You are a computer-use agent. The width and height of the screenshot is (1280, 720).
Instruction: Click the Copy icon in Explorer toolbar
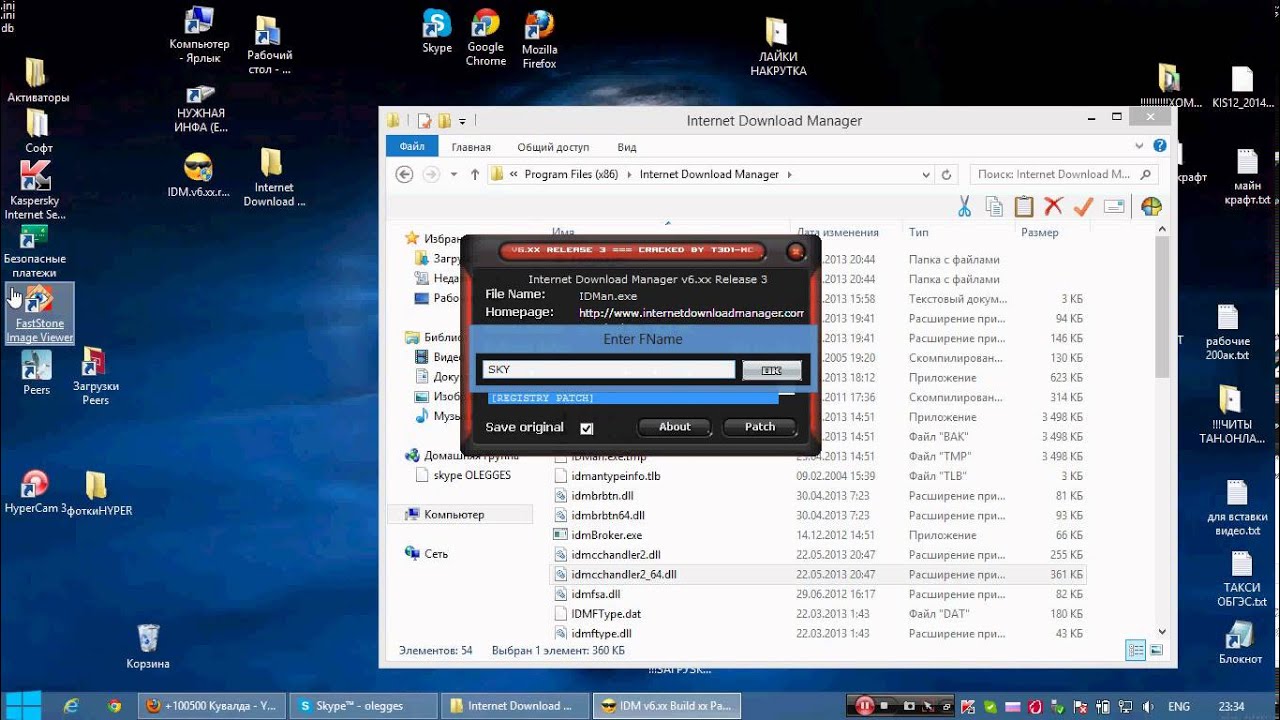(994, 207)
